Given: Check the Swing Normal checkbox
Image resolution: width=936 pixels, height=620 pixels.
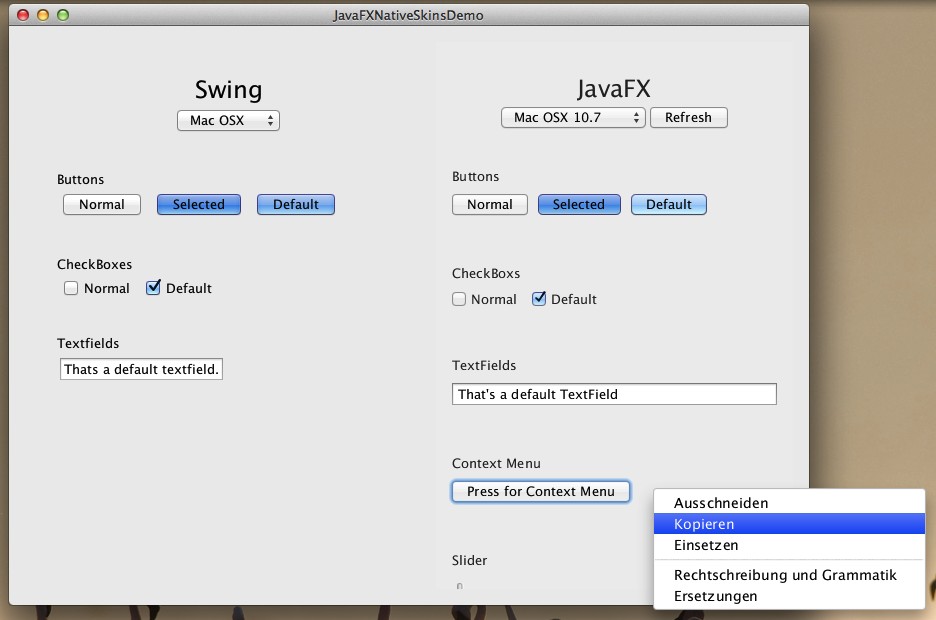Looking at the screenshot, I should [71, 289].
